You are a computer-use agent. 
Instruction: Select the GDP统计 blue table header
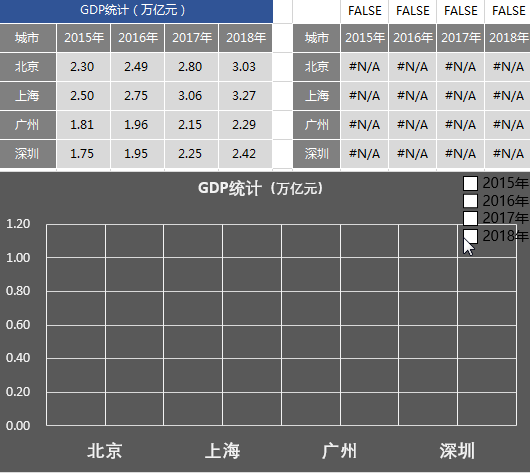click(136, 11)
